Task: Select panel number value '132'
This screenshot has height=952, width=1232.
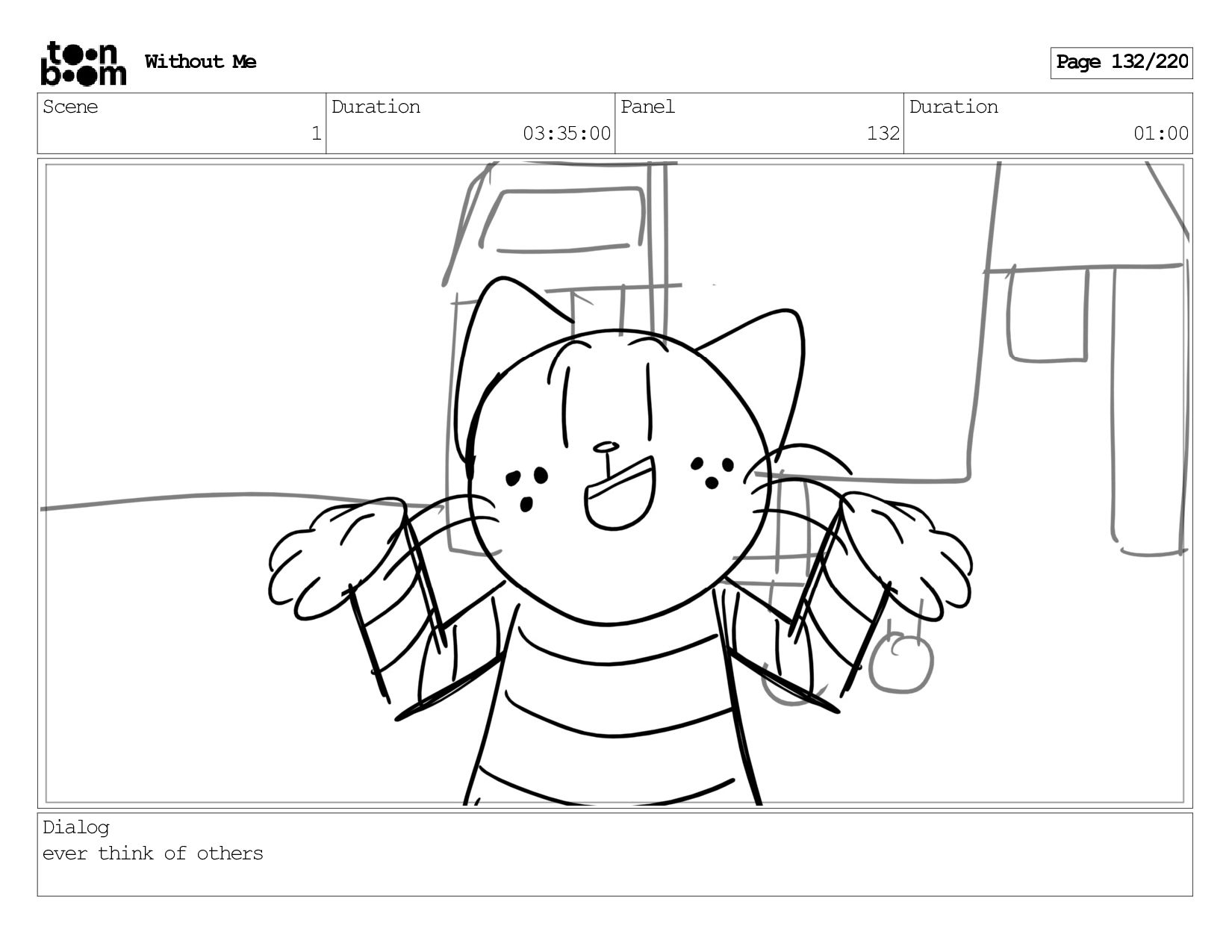Action: (x=883, y=134)
